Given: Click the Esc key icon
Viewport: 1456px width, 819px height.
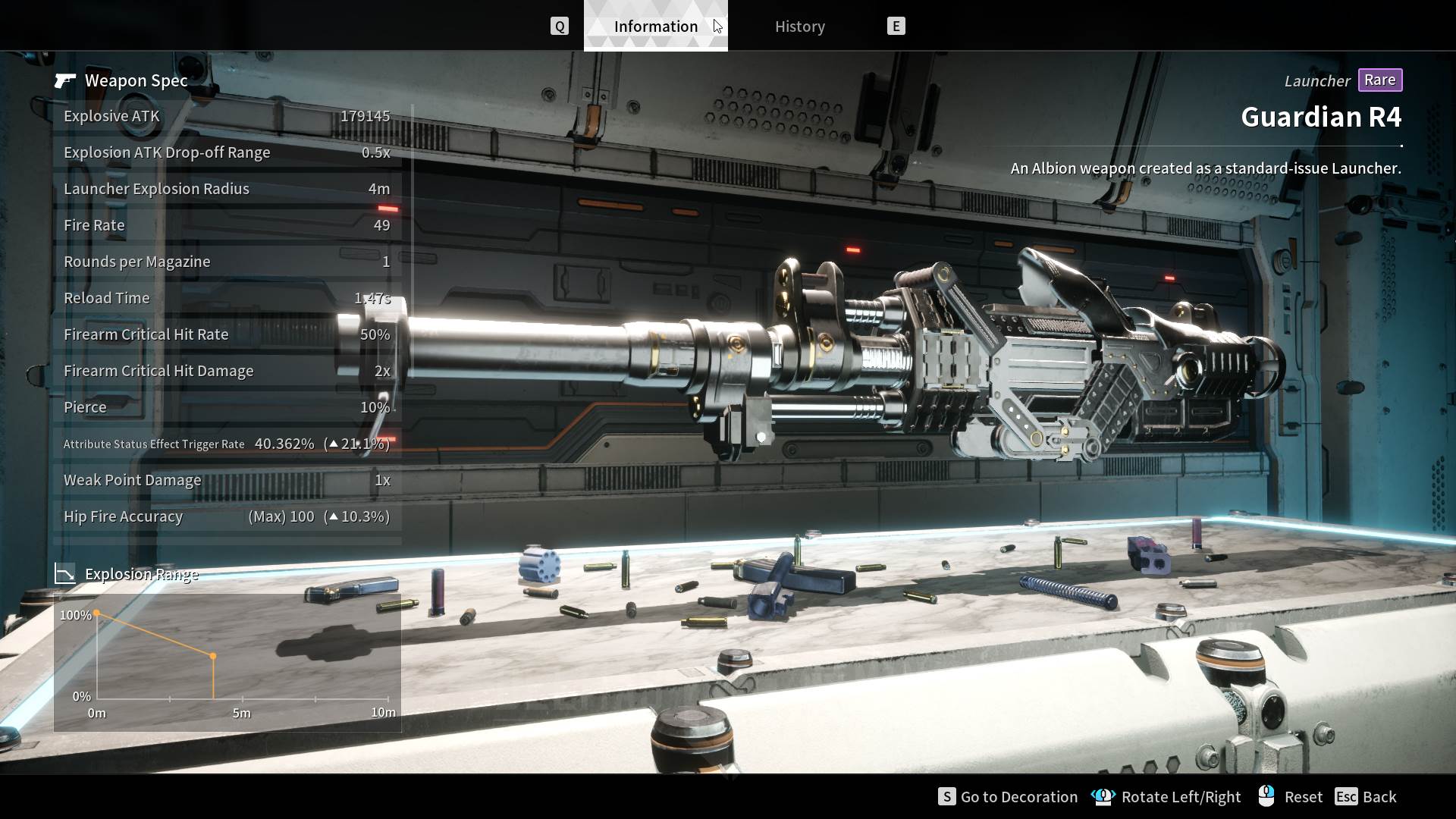Looking at the screenshot, I should [1346, 796].
